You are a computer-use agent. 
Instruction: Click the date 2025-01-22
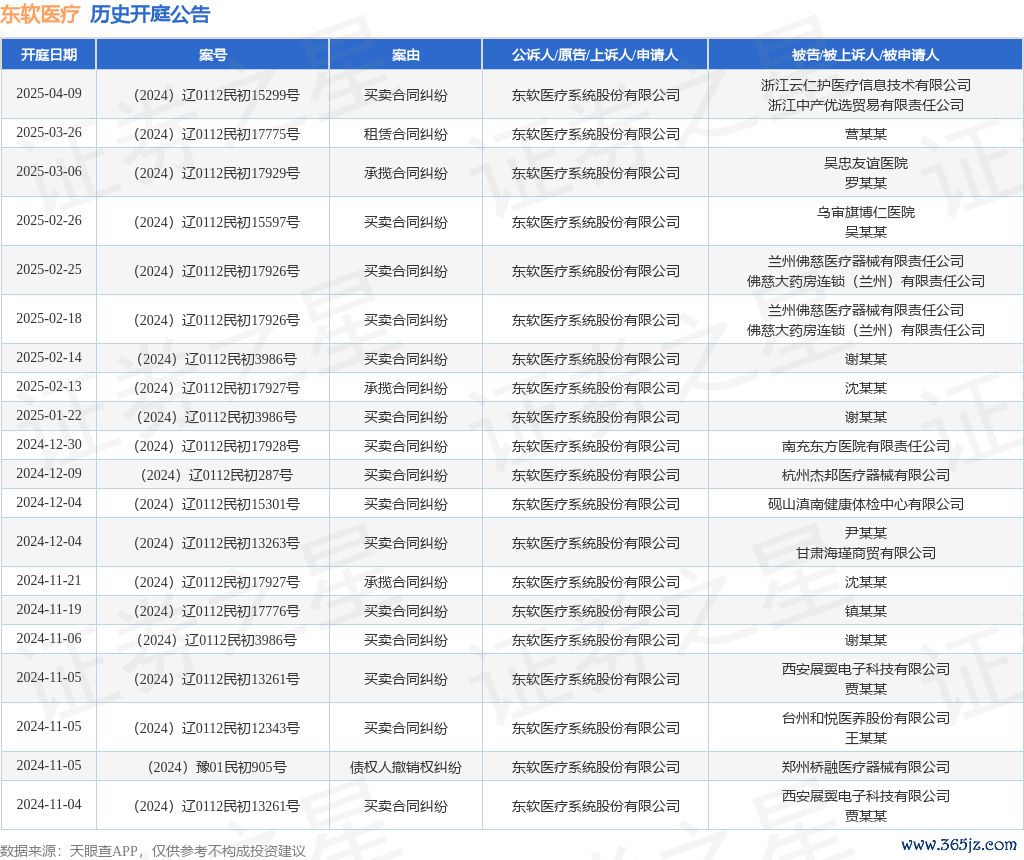coord(49,415)
